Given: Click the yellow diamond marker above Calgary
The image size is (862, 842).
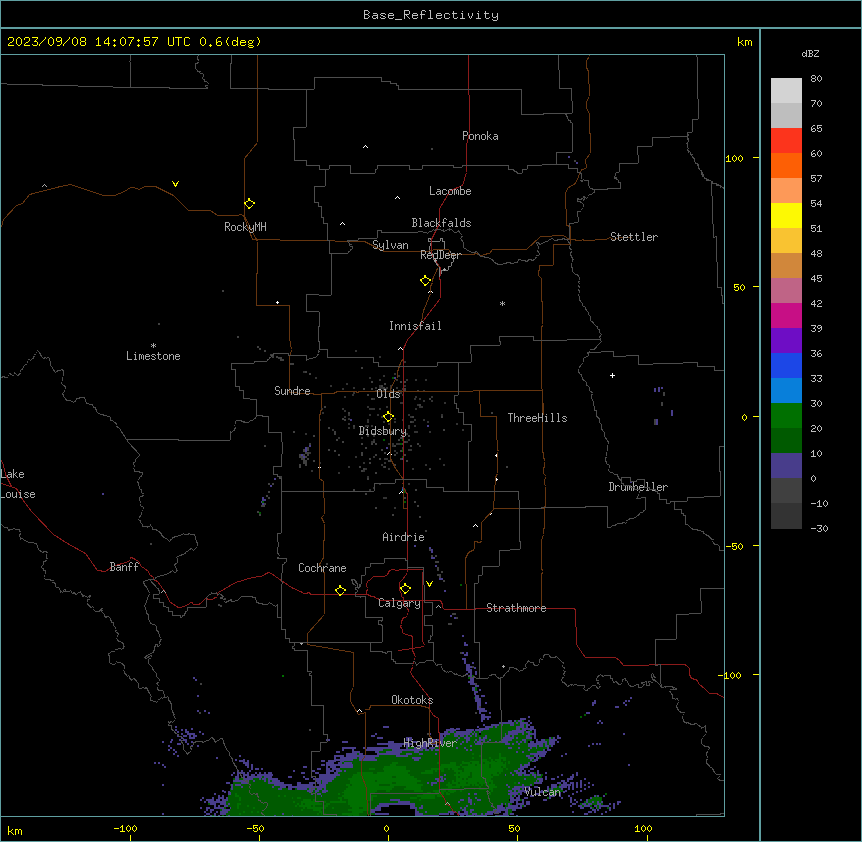Looking at the screenshot, I should (405, 589).
